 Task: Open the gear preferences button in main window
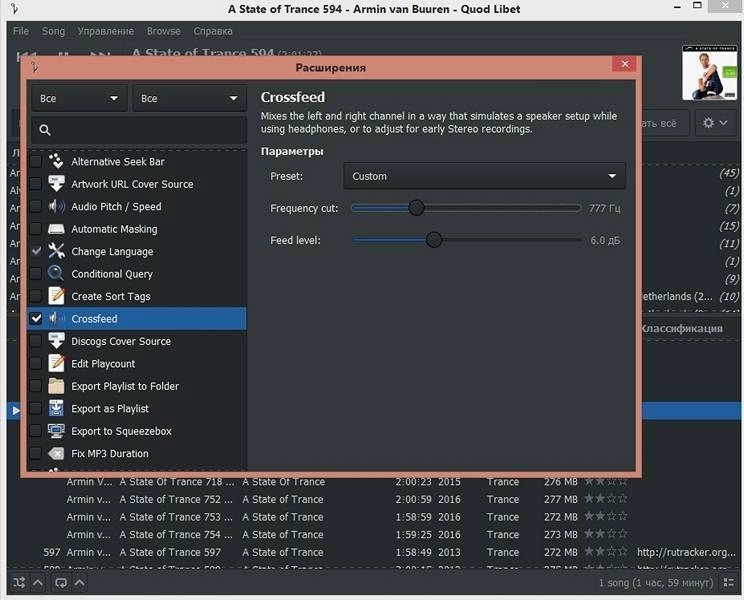pos(715,123)
